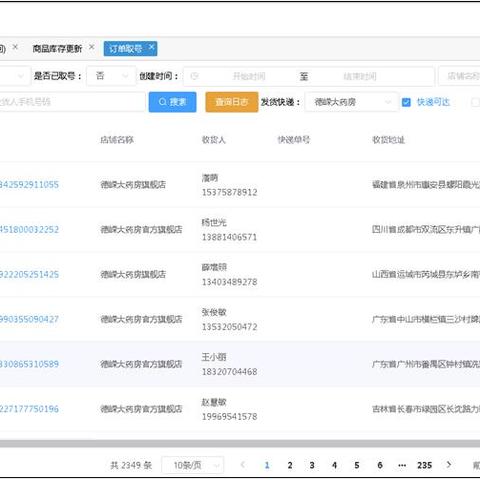Open the 是否已取号 dropdown
This screenshot has height=480, width=480.
(x=111, y=76)
